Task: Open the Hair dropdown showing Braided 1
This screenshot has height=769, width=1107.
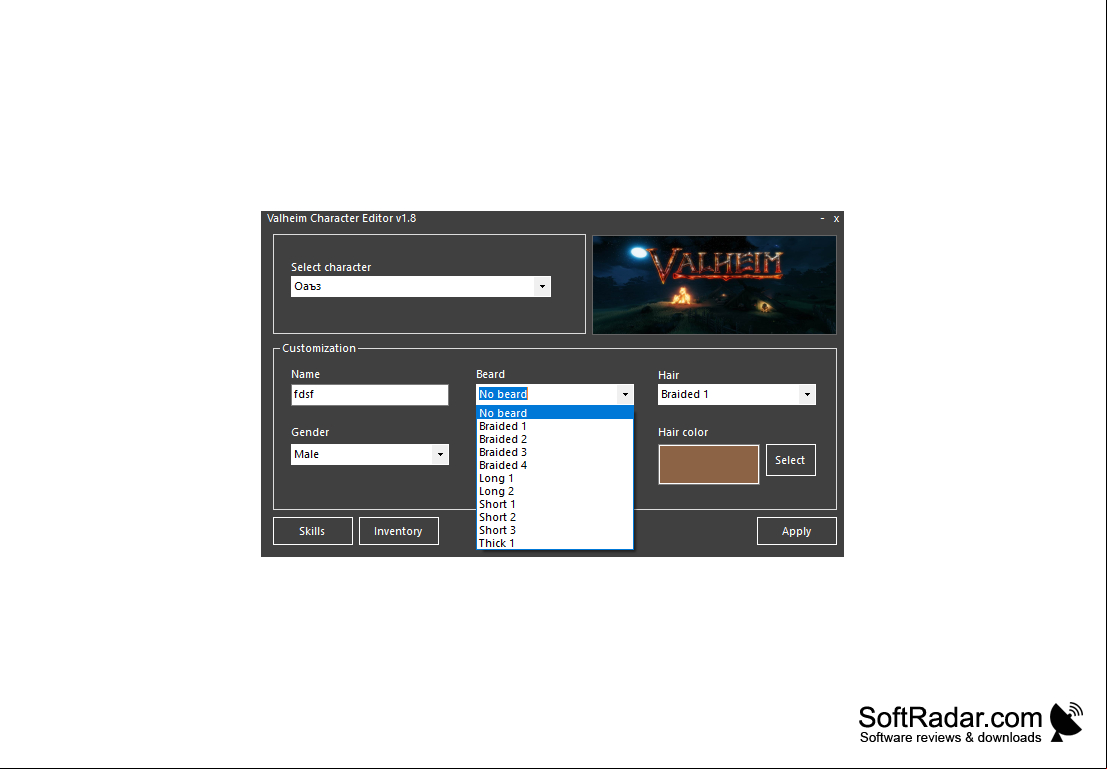Action: [x=736, y=394]
